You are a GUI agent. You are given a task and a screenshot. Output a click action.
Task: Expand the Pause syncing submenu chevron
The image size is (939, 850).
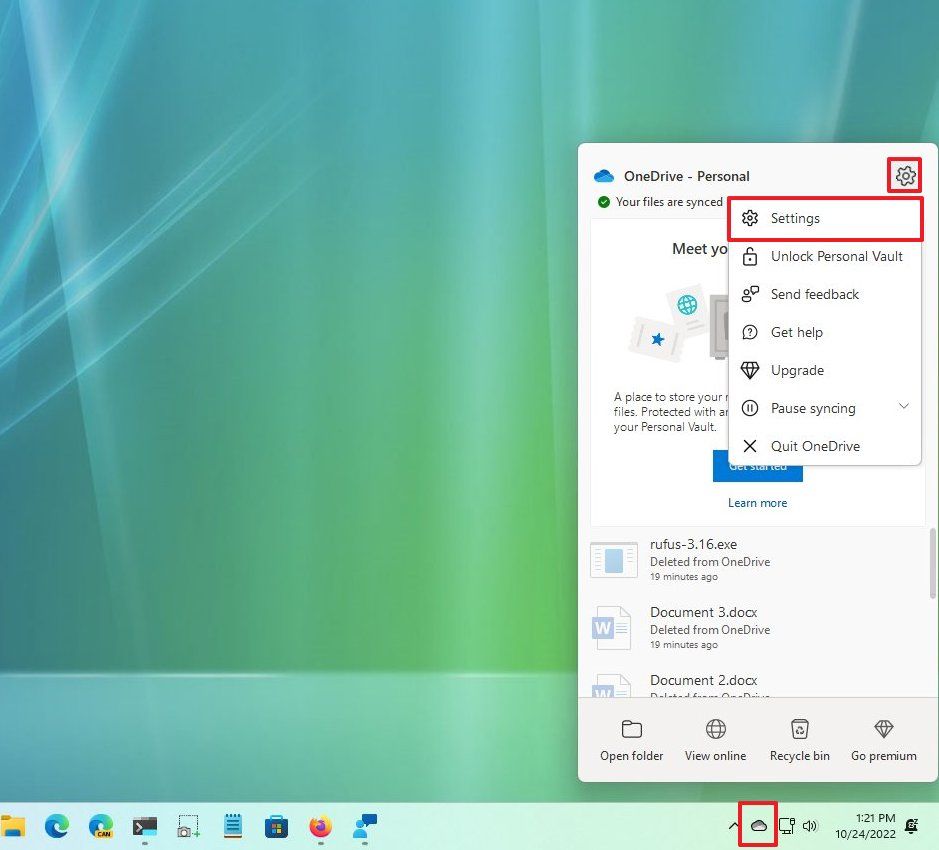pos(904,407)
